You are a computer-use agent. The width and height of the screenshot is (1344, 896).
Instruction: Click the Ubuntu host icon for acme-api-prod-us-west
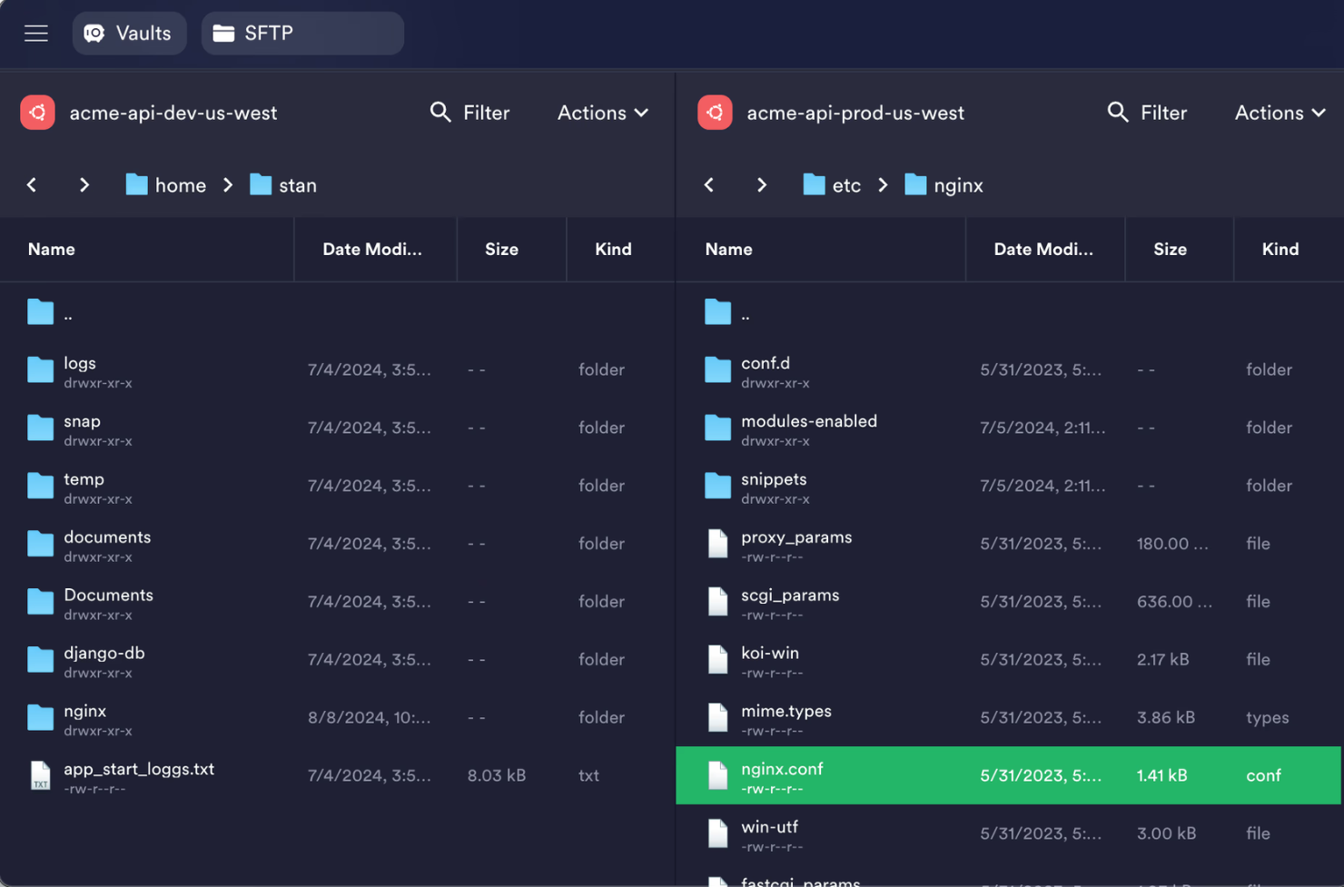[715, 112]
